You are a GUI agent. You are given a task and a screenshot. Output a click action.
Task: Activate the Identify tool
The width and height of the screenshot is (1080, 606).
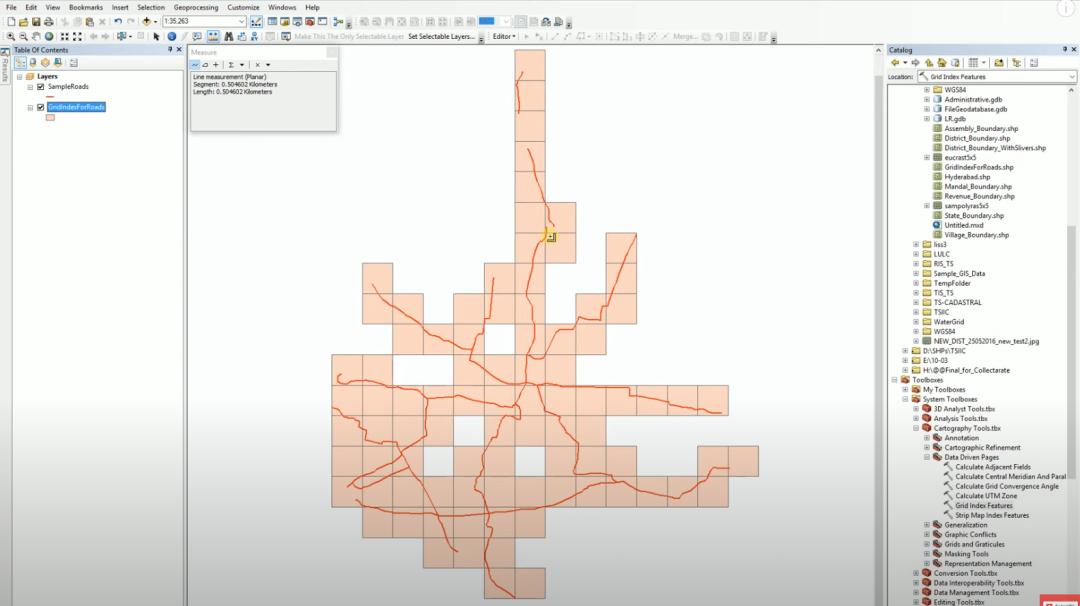[172, 36]
